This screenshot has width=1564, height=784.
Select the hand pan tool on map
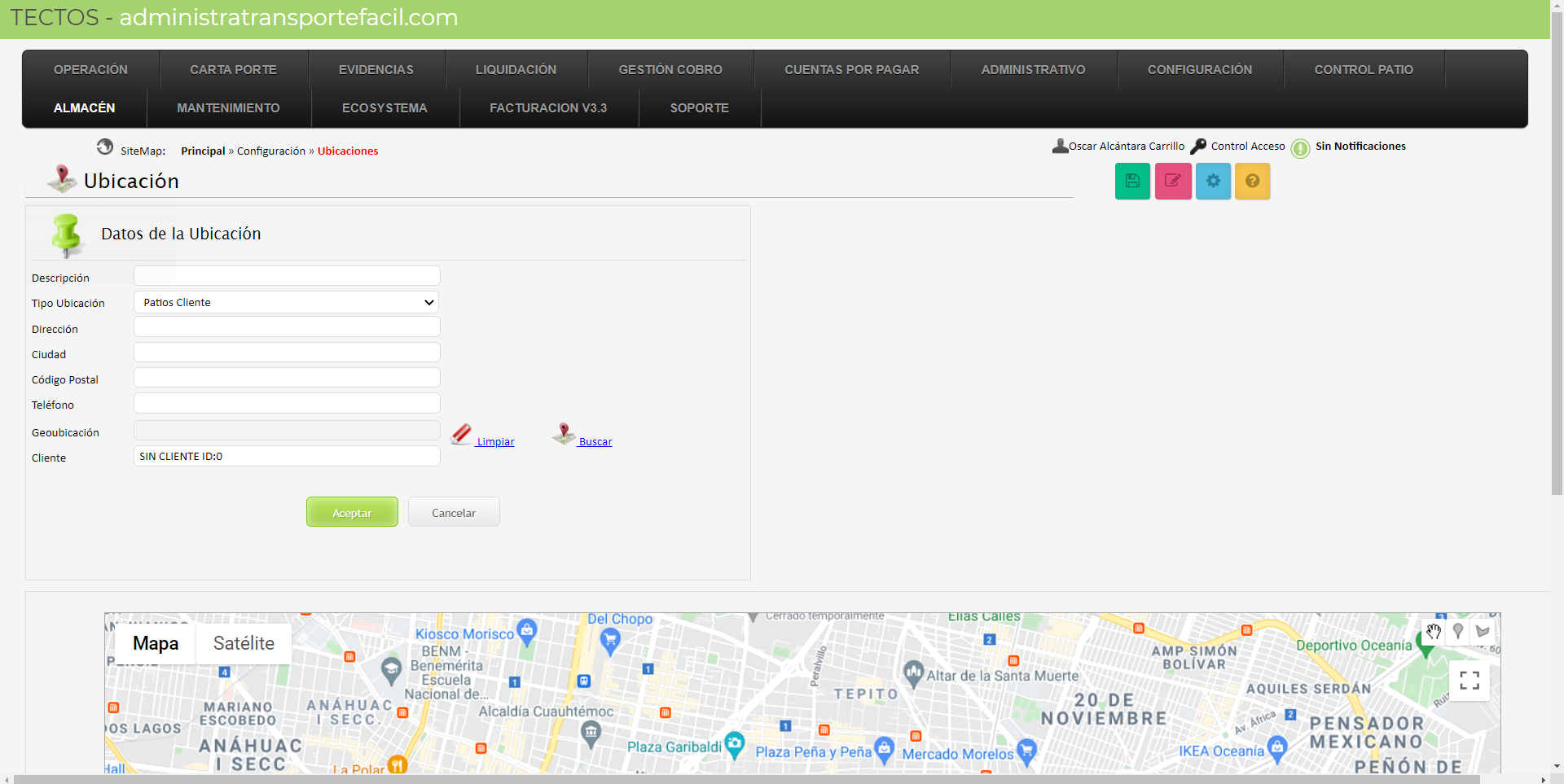[x=1434, y=631]
